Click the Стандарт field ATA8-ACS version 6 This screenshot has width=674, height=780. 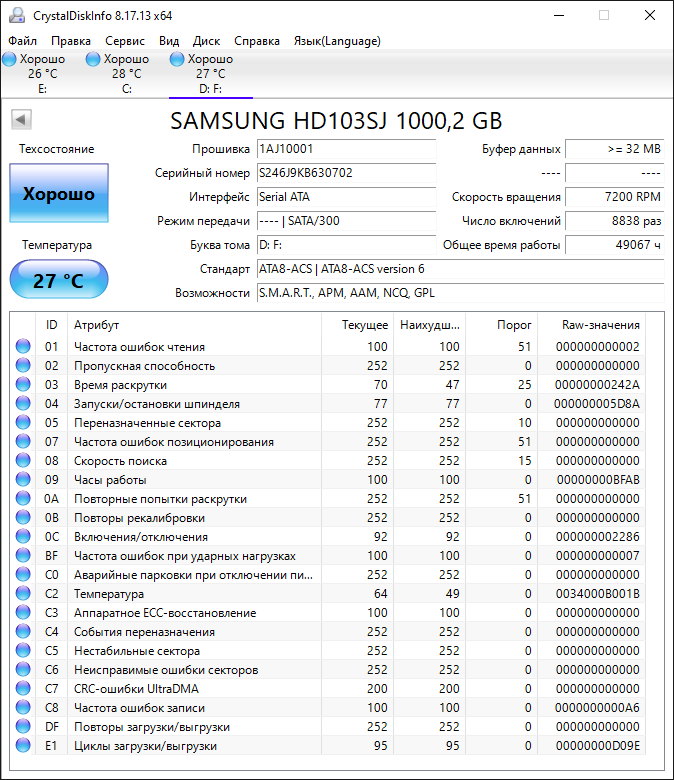460,269
